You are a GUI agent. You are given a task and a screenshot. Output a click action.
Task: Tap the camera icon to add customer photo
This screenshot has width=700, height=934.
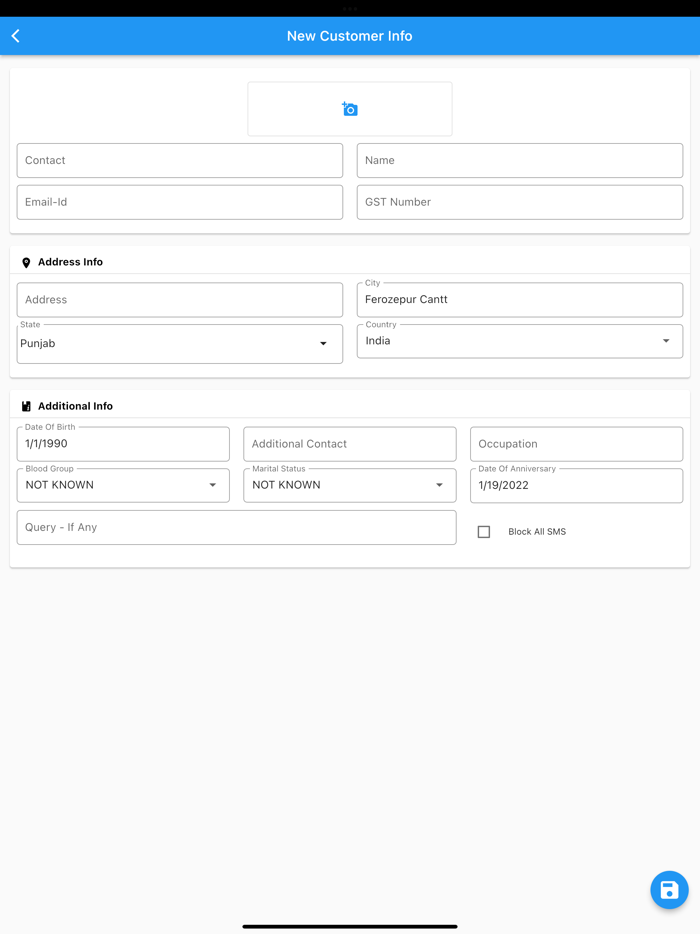point(349,108)
